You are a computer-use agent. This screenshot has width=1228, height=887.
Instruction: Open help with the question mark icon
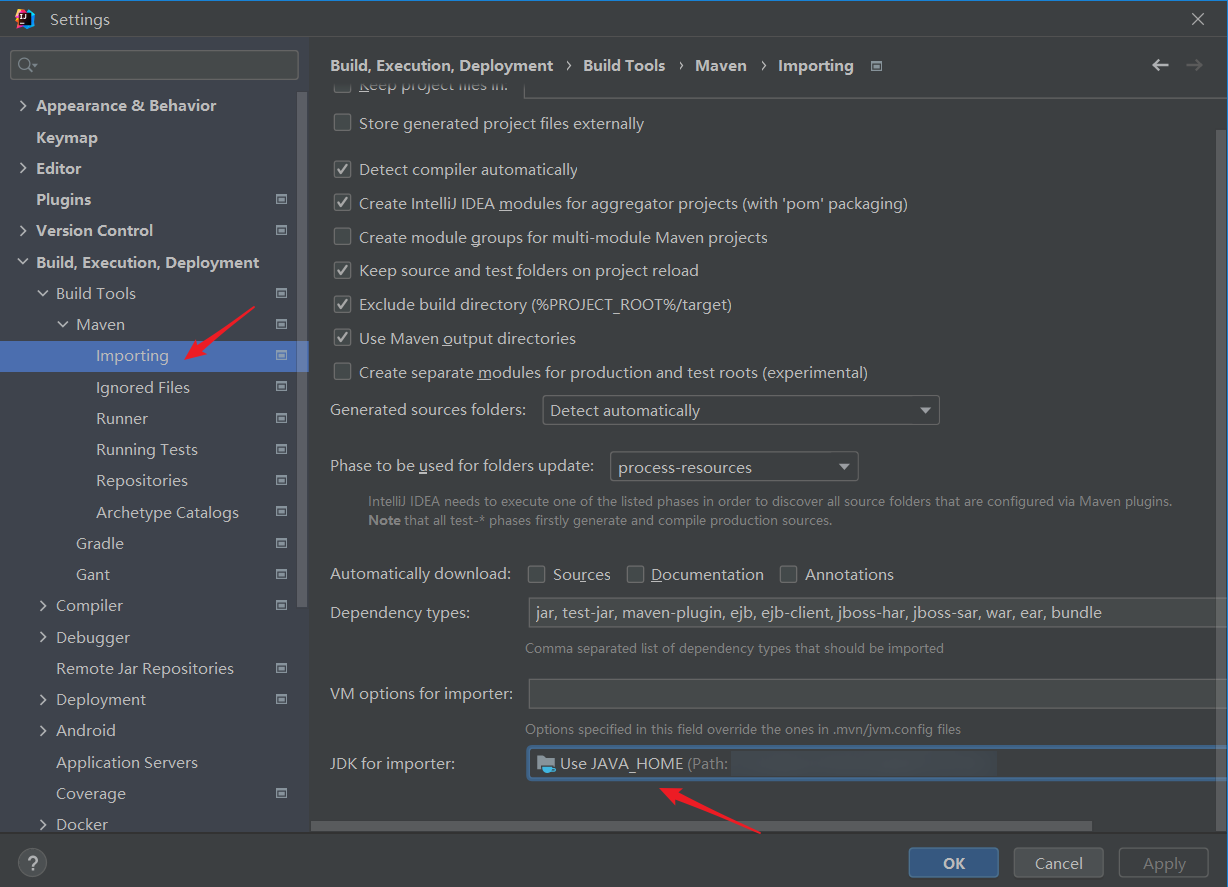32,862
